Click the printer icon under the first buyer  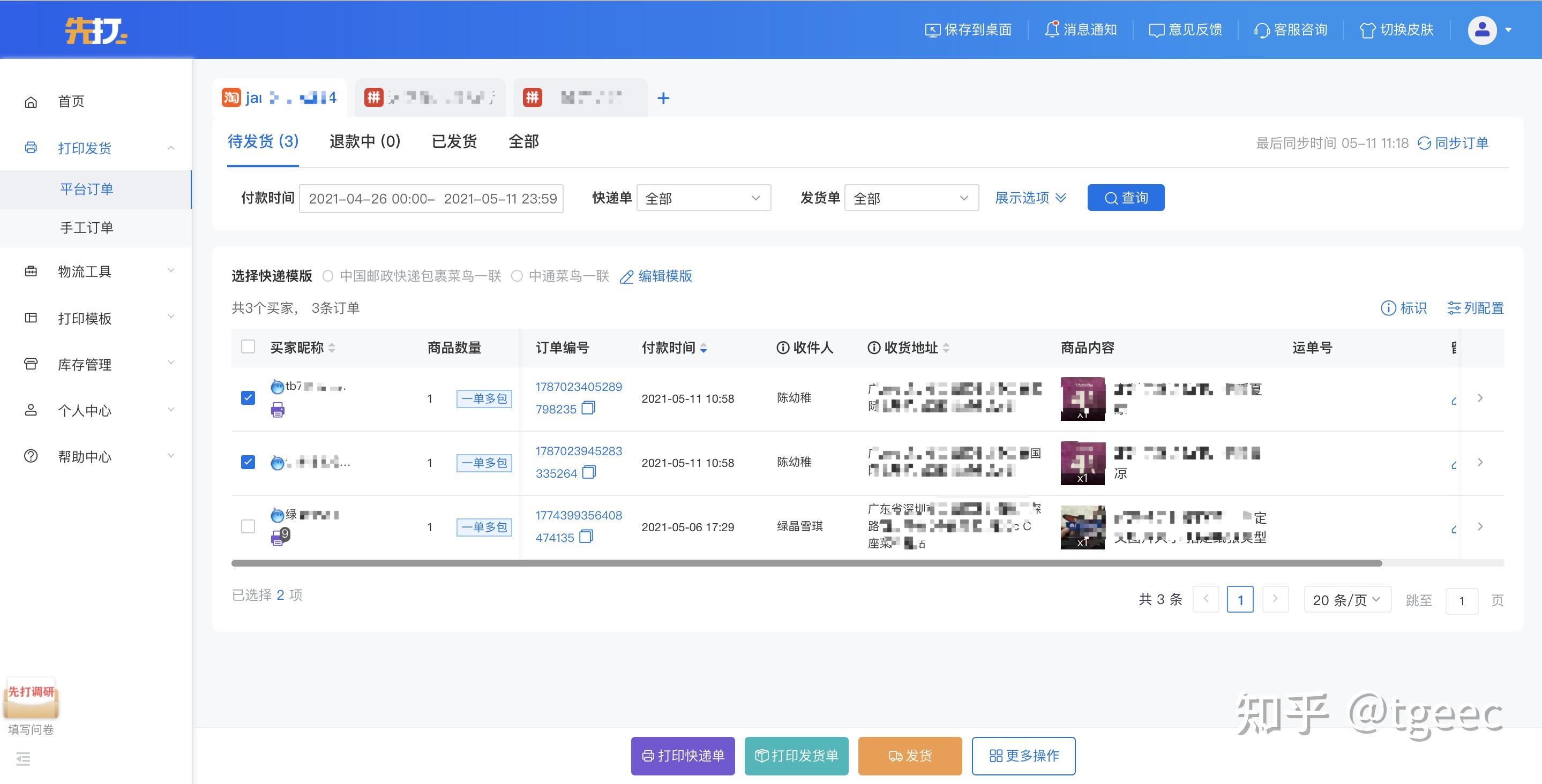click(277, 410)
